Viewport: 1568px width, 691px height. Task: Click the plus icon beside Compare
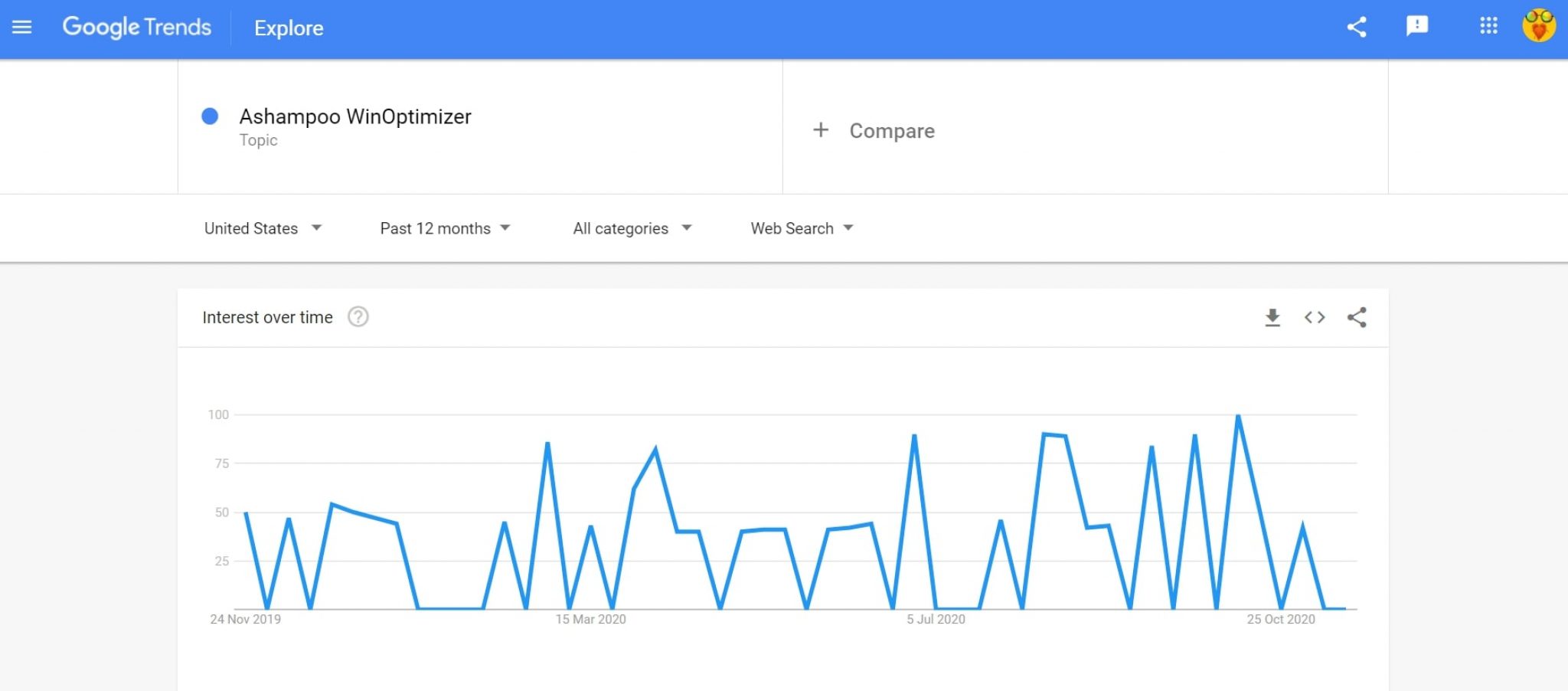[821, 130]
